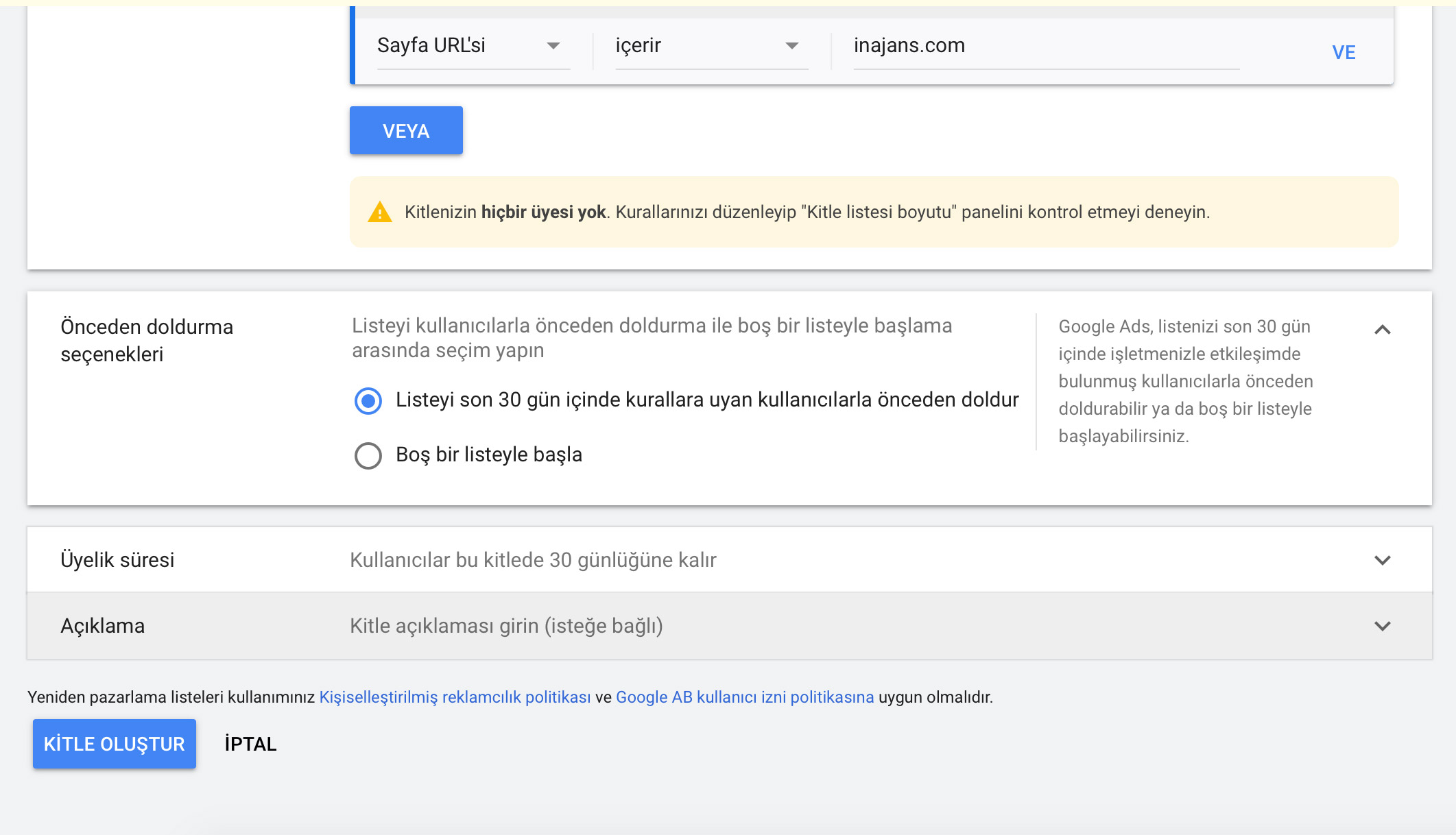
Task: Click the KİTLE OLUŞTUR button
Action: [115, 744]
